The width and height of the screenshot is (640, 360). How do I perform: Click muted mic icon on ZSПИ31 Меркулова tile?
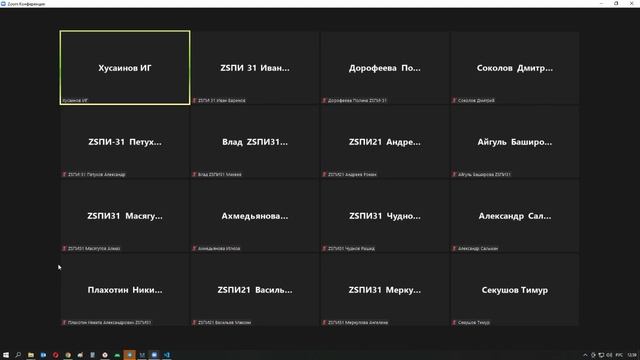(324, 322)
